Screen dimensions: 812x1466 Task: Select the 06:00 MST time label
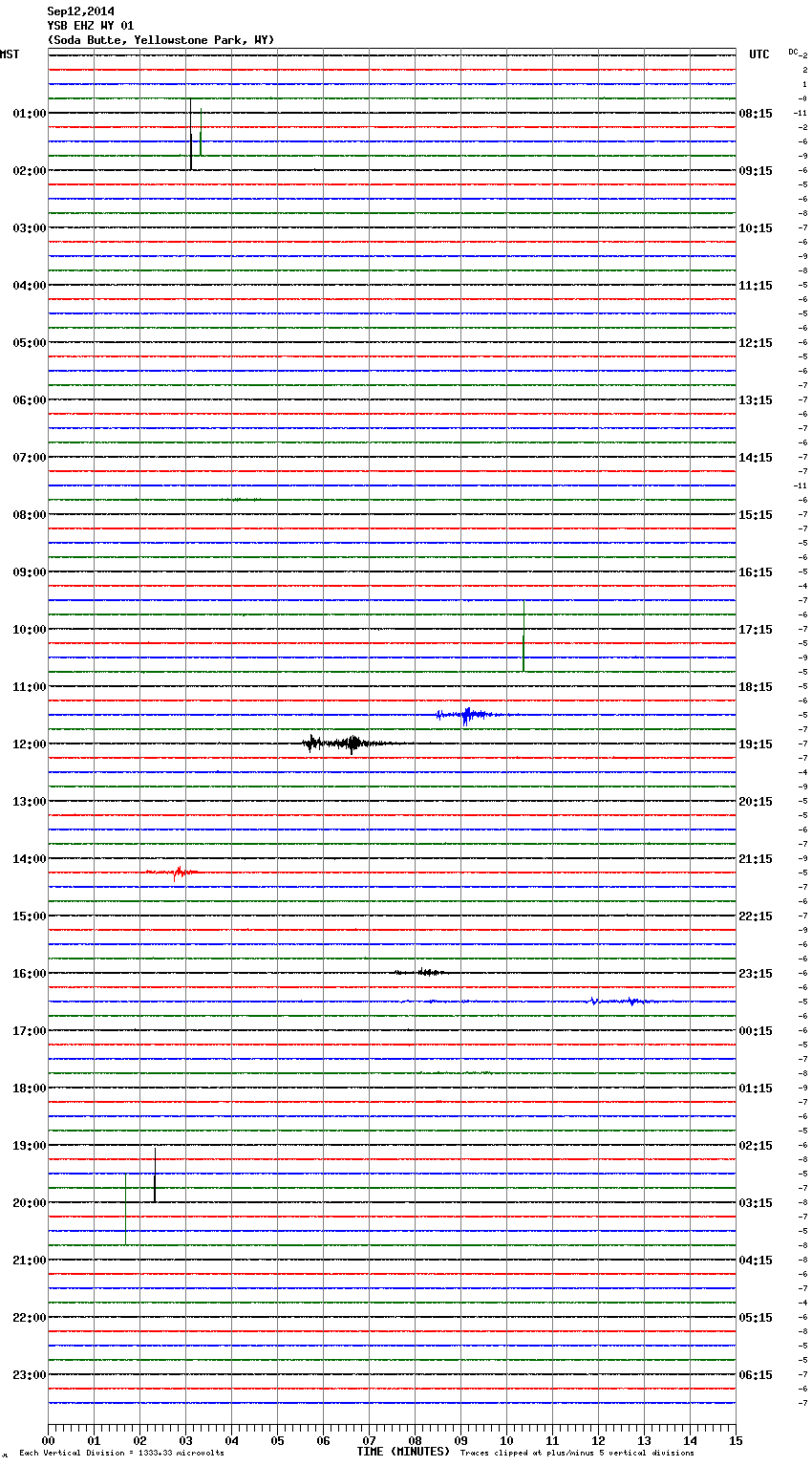point(30,400)
